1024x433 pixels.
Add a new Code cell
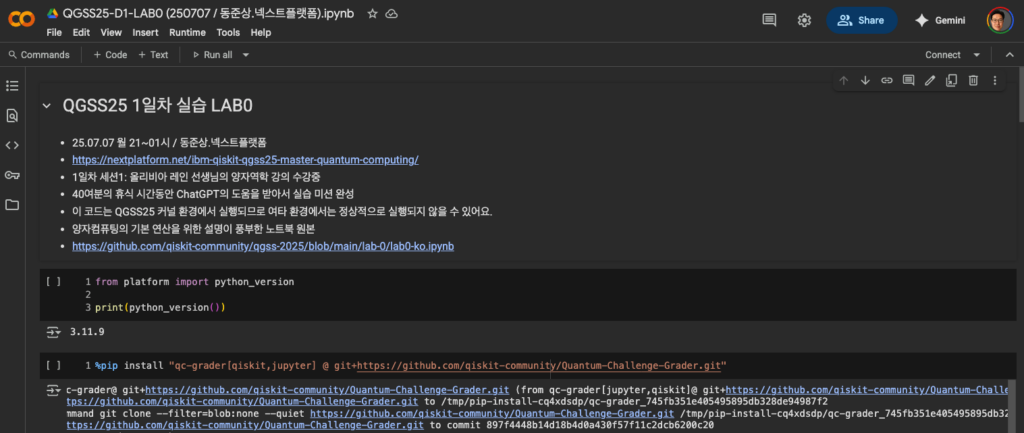(110, 55)
